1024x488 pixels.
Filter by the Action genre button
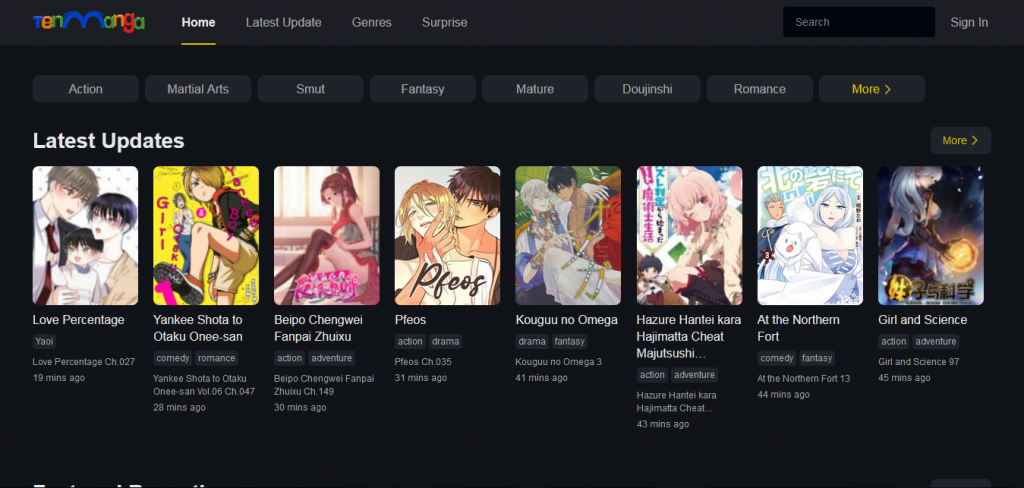coord(86,89)
